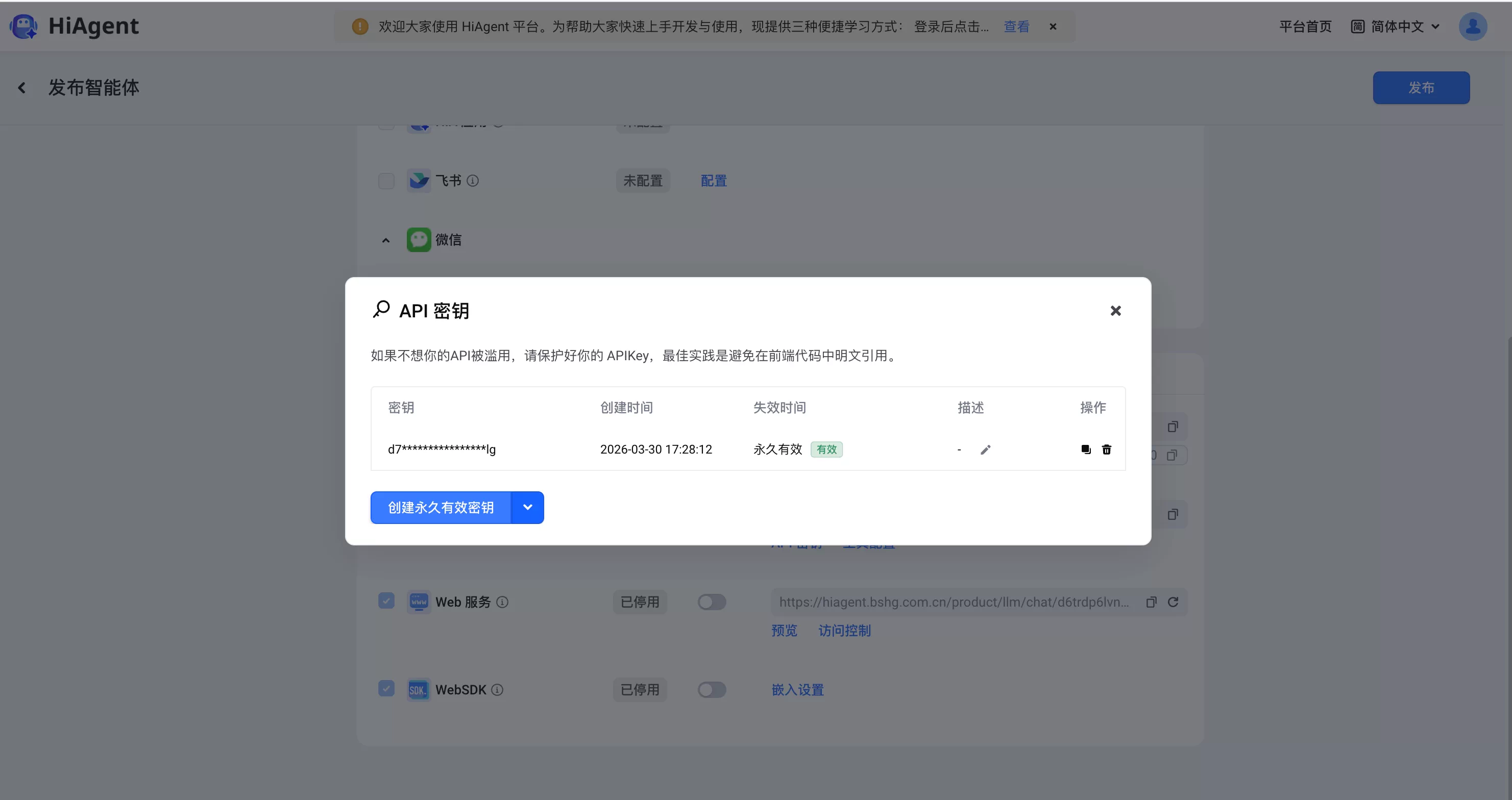Open the 预览 link

point(784,631)
